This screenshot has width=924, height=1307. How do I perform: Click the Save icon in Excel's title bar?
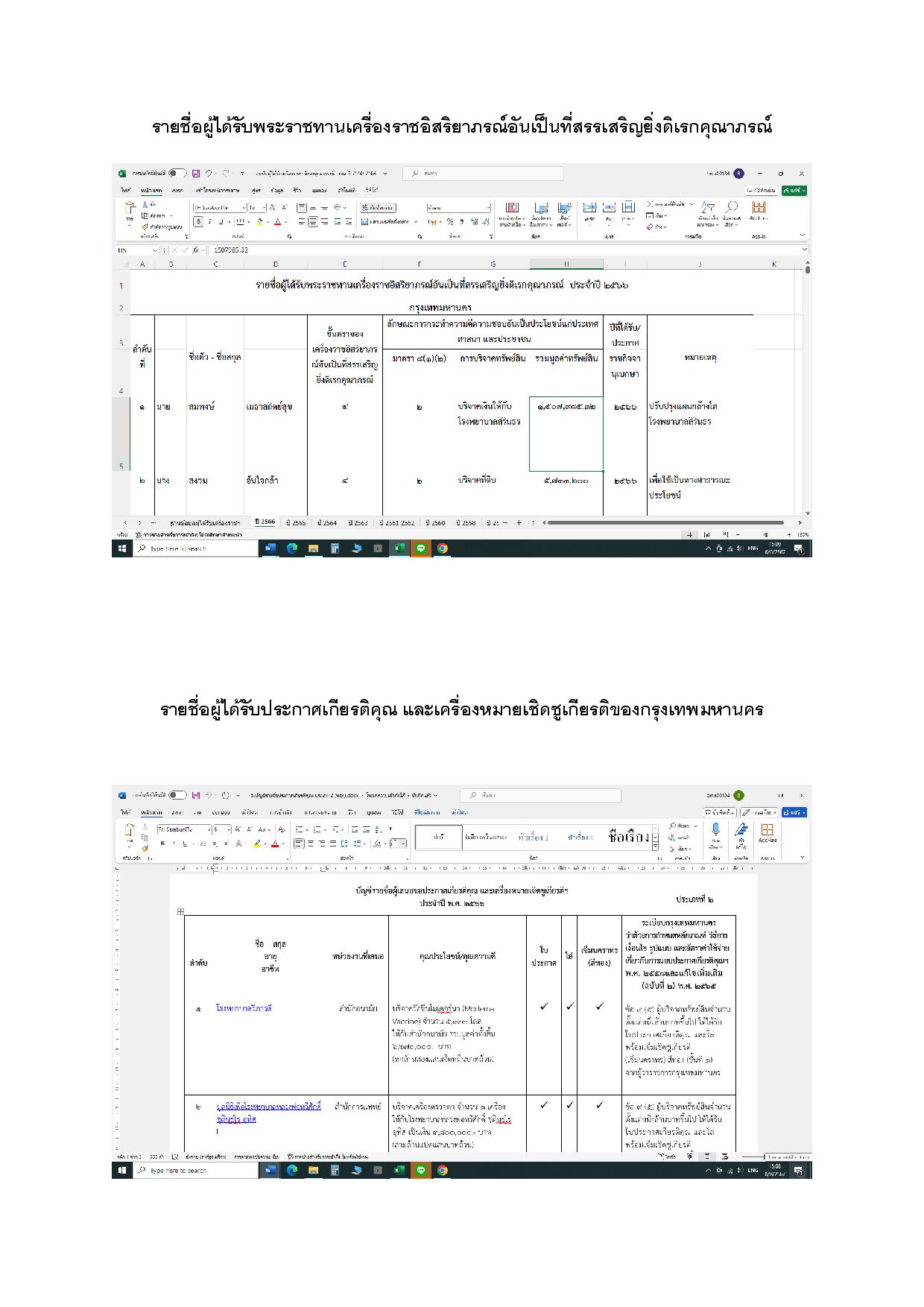coord(196,174)
